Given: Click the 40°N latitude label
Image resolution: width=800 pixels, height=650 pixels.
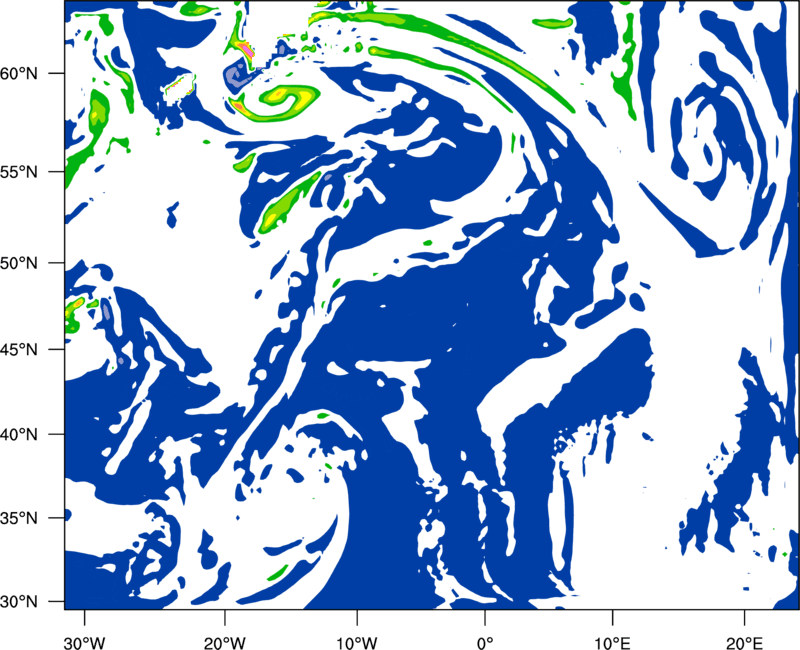Looking at the screenshot, I should [x=19, y=435].
